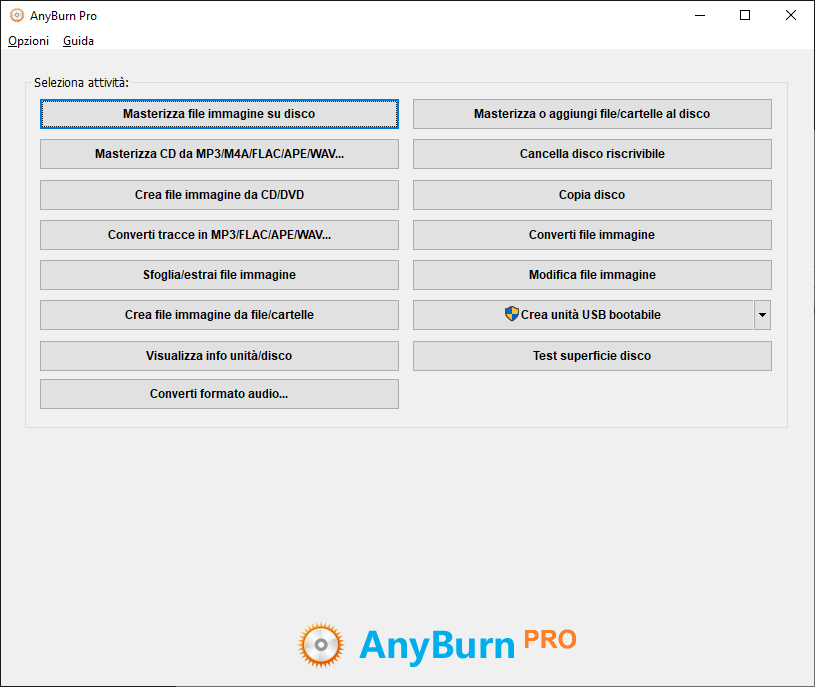Click the AnyBurn disc icon in title bar
The height and width of the screenshot is (687, 815).
[x=17, y=16]
